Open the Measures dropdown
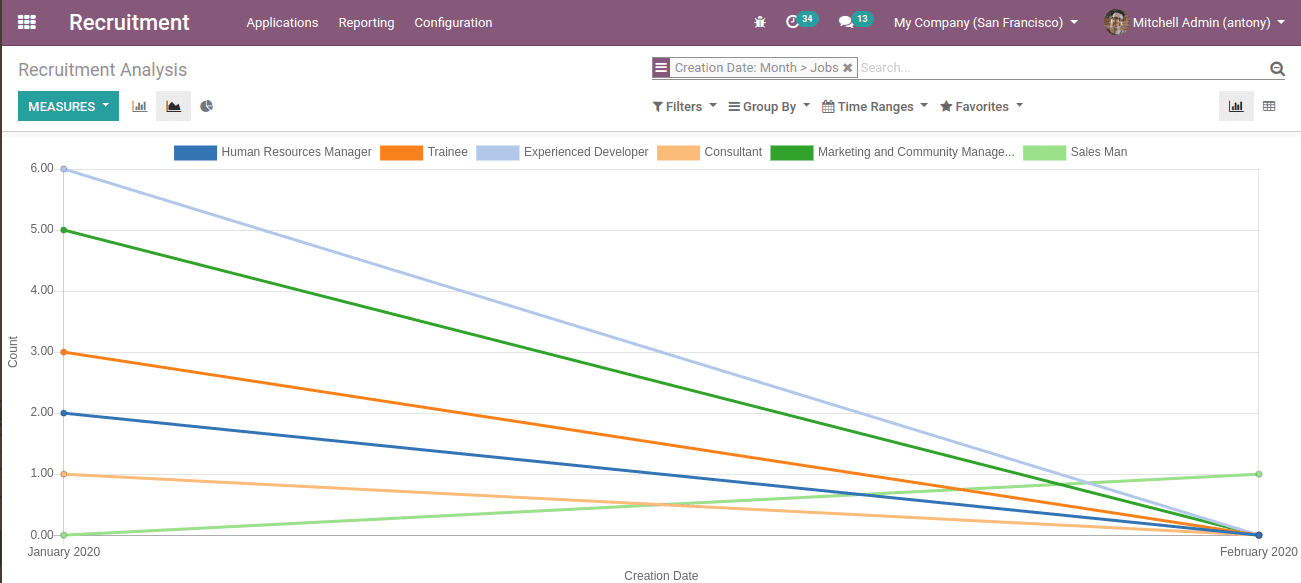1301x583 pixels. pos(68,106)
